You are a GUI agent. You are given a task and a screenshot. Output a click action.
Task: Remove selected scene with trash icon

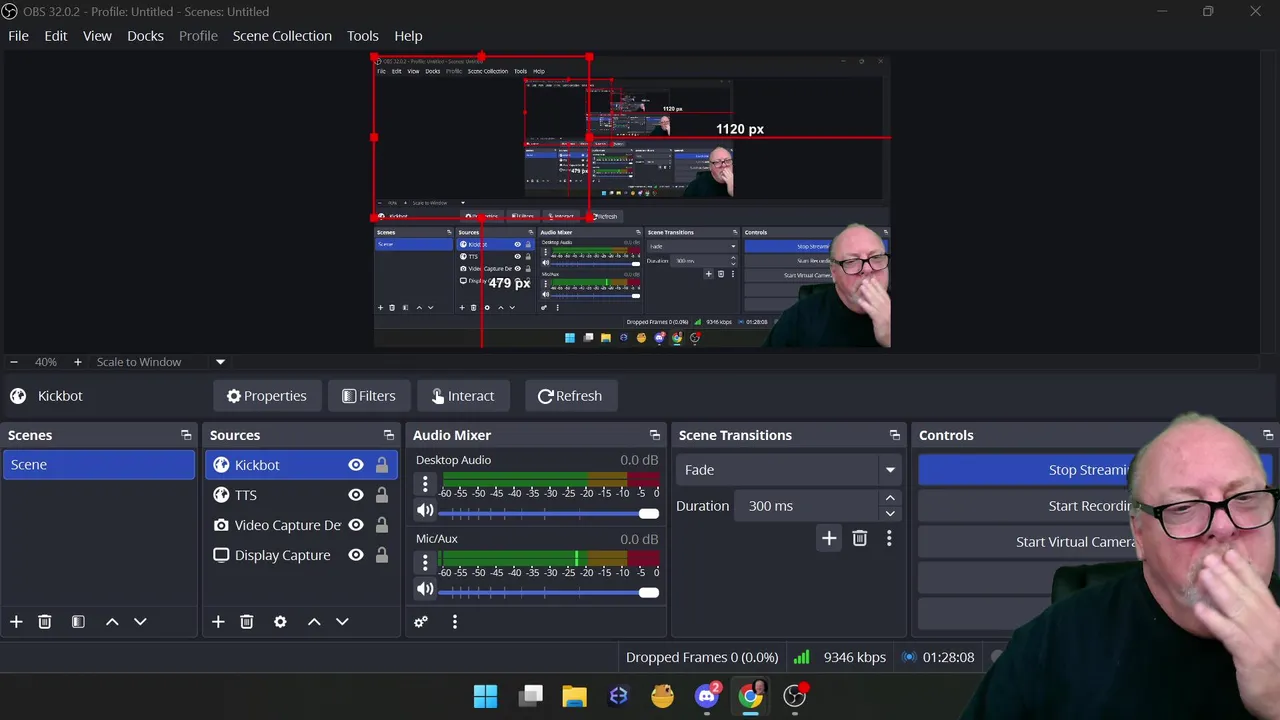pyautogui.click(x=45, y=622)
